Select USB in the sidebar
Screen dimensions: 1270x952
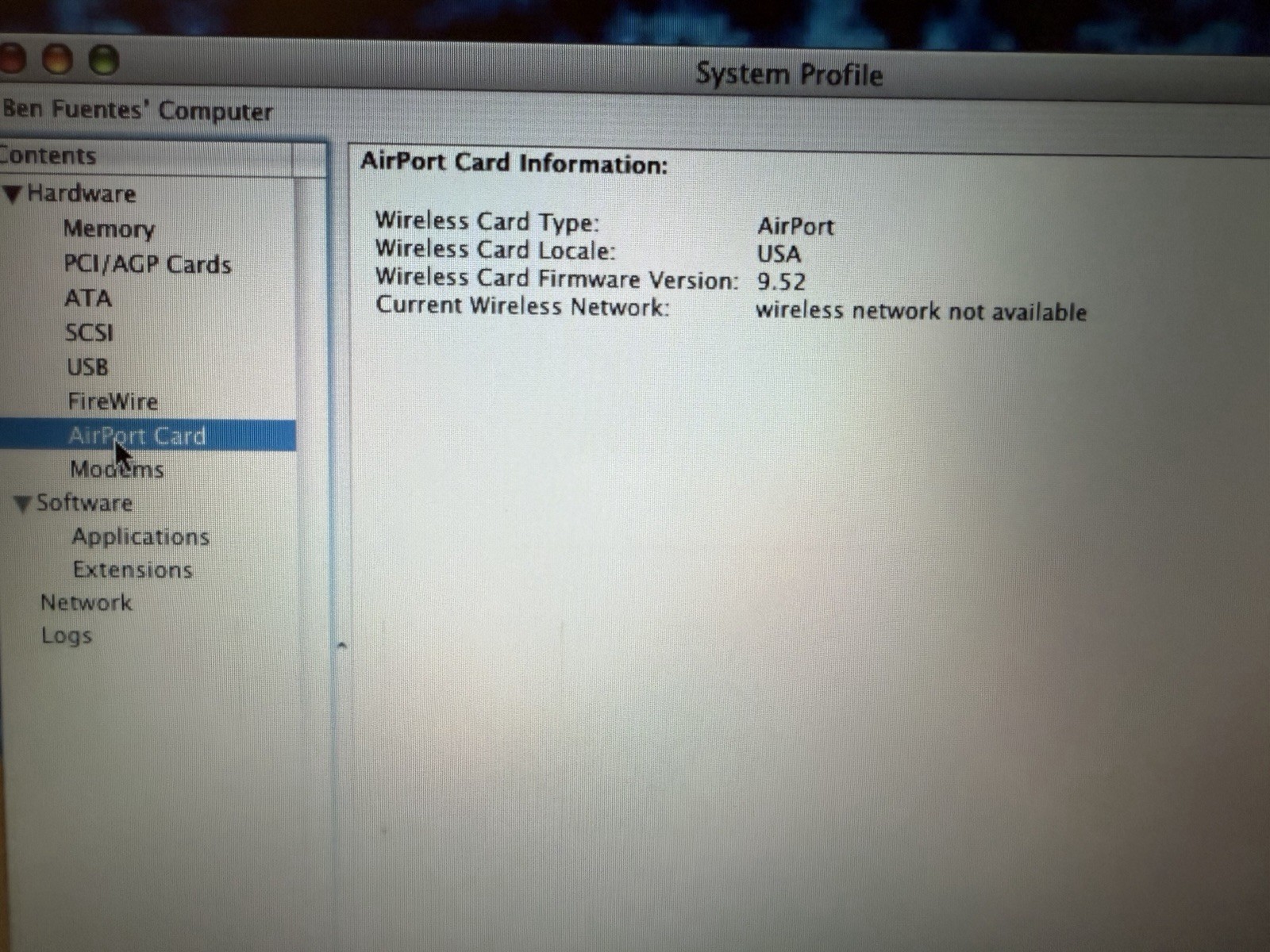[x=87, y=367]
